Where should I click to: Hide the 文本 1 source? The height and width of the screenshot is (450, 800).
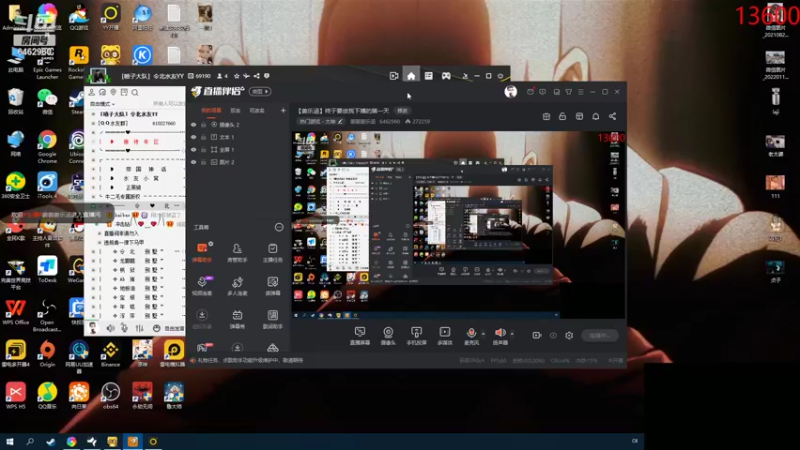click(193, 137)
